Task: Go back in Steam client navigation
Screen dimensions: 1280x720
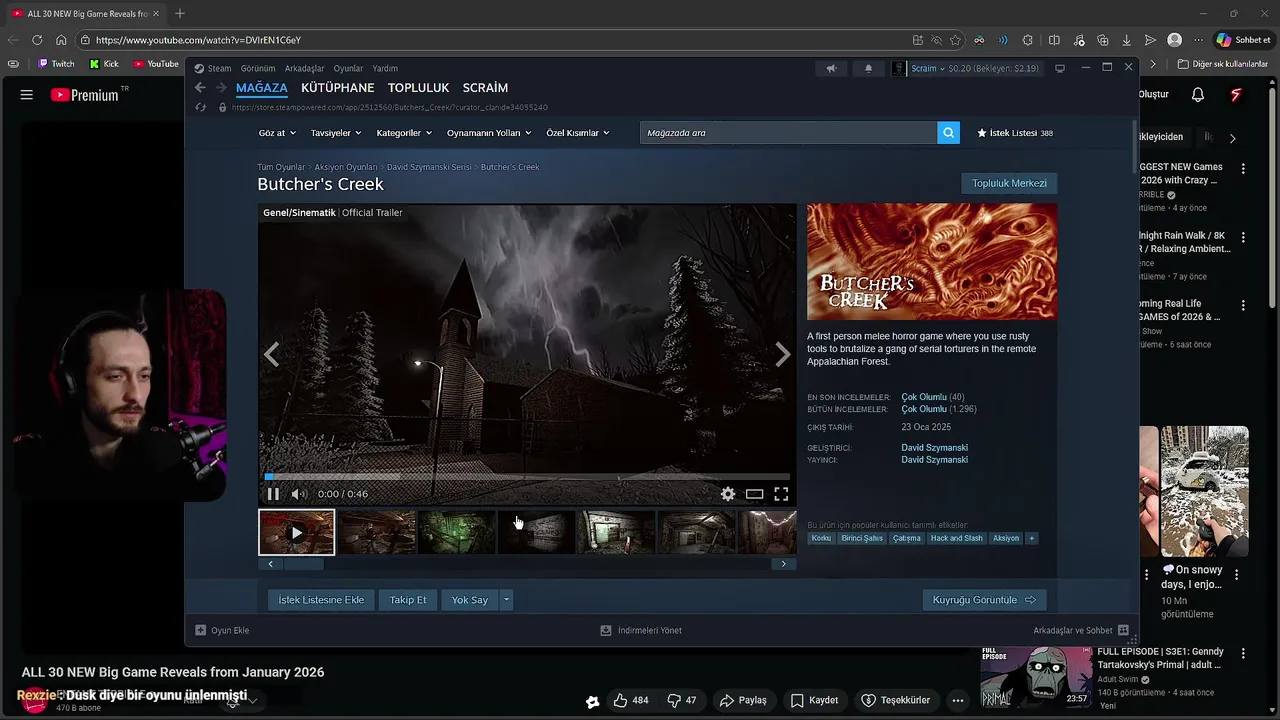Action: (200, 88)
